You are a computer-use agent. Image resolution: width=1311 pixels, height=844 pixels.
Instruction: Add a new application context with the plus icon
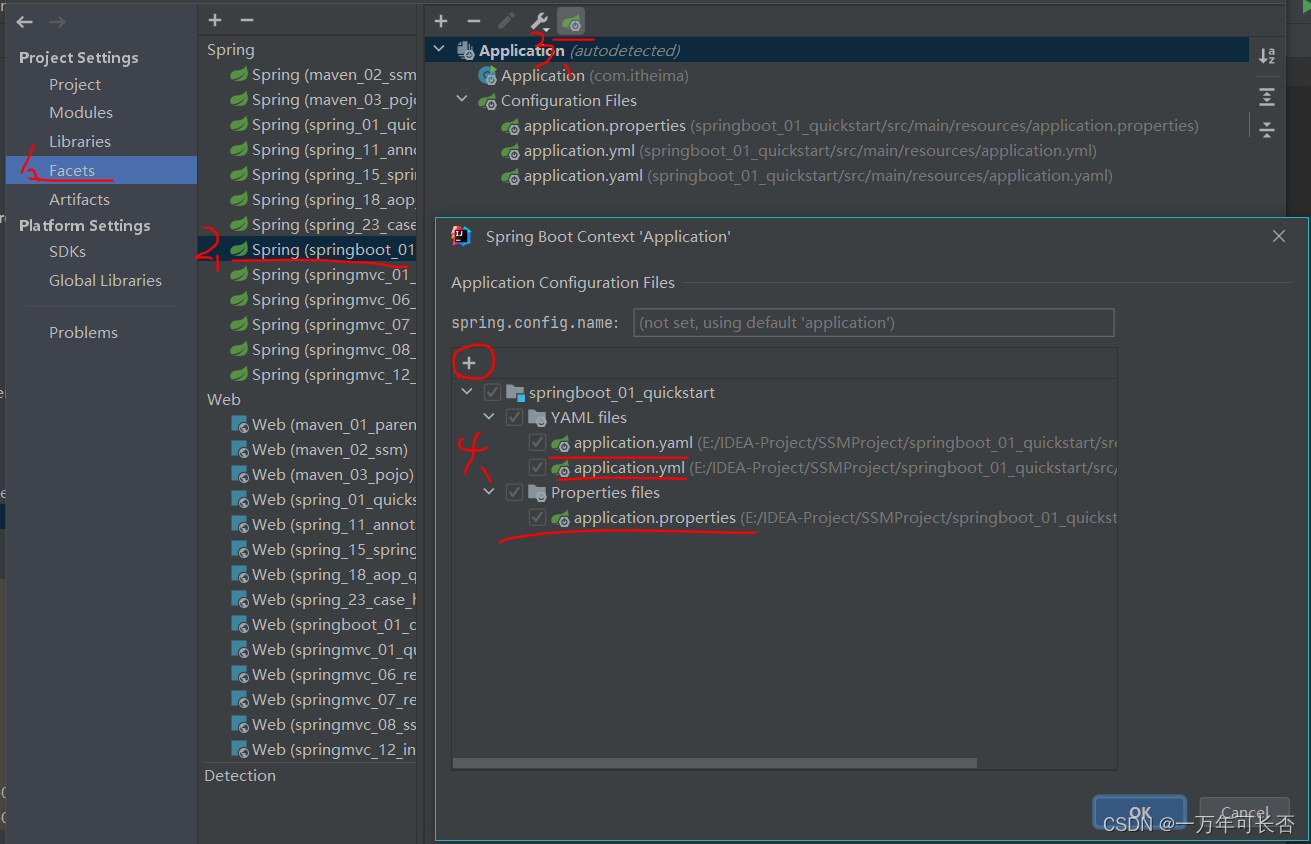pyautogui.click(x=441, y=21)
